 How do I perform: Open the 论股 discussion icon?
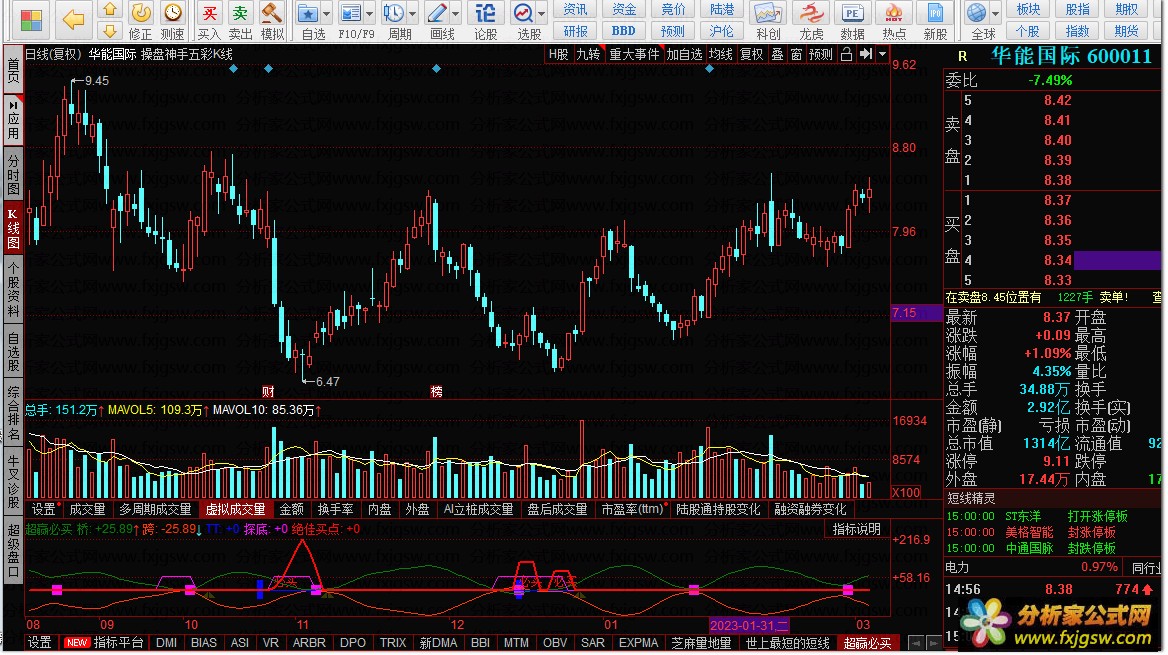[486, 13]
